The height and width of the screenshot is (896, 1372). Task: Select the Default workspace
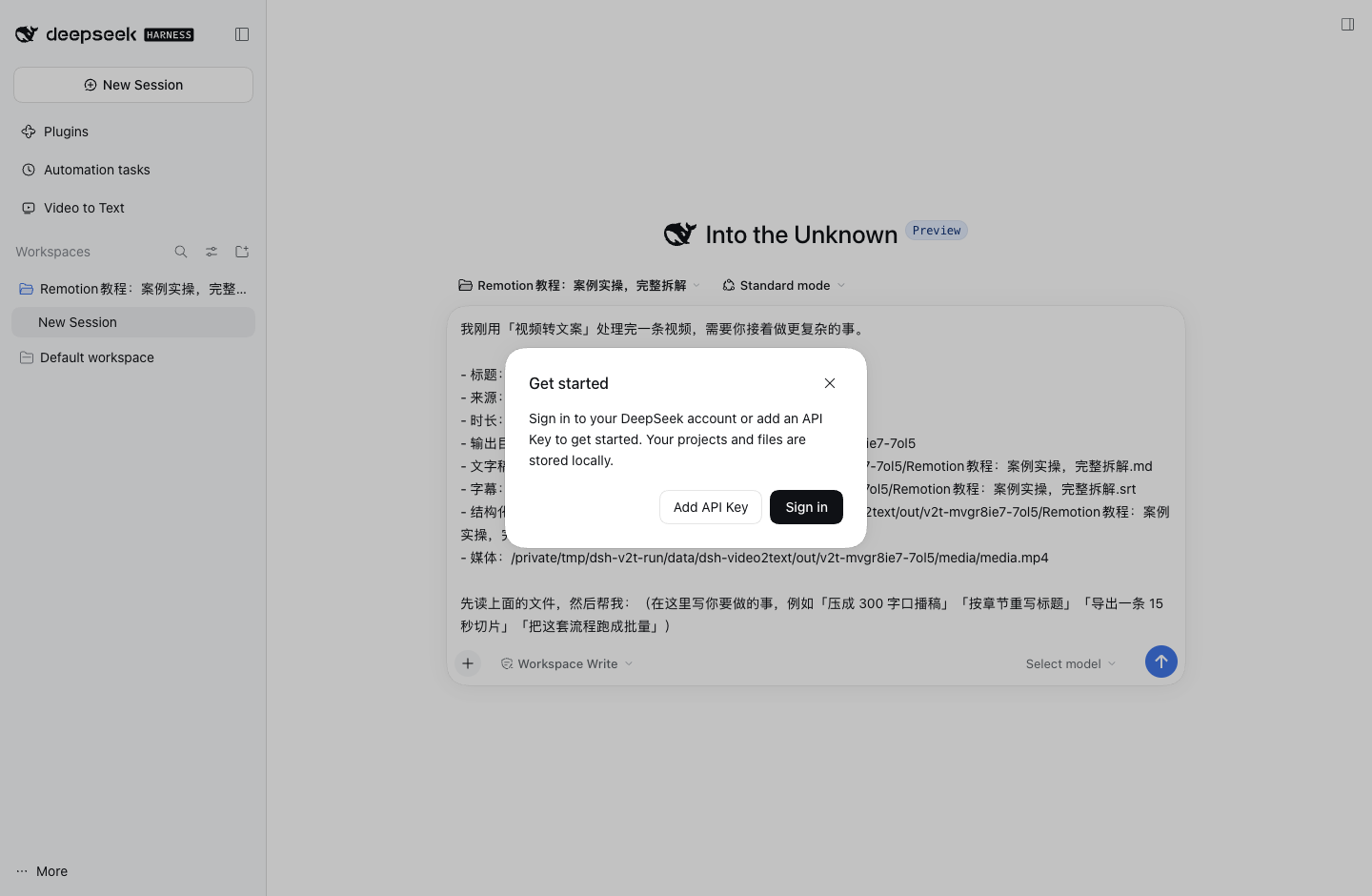click(133, 357)
